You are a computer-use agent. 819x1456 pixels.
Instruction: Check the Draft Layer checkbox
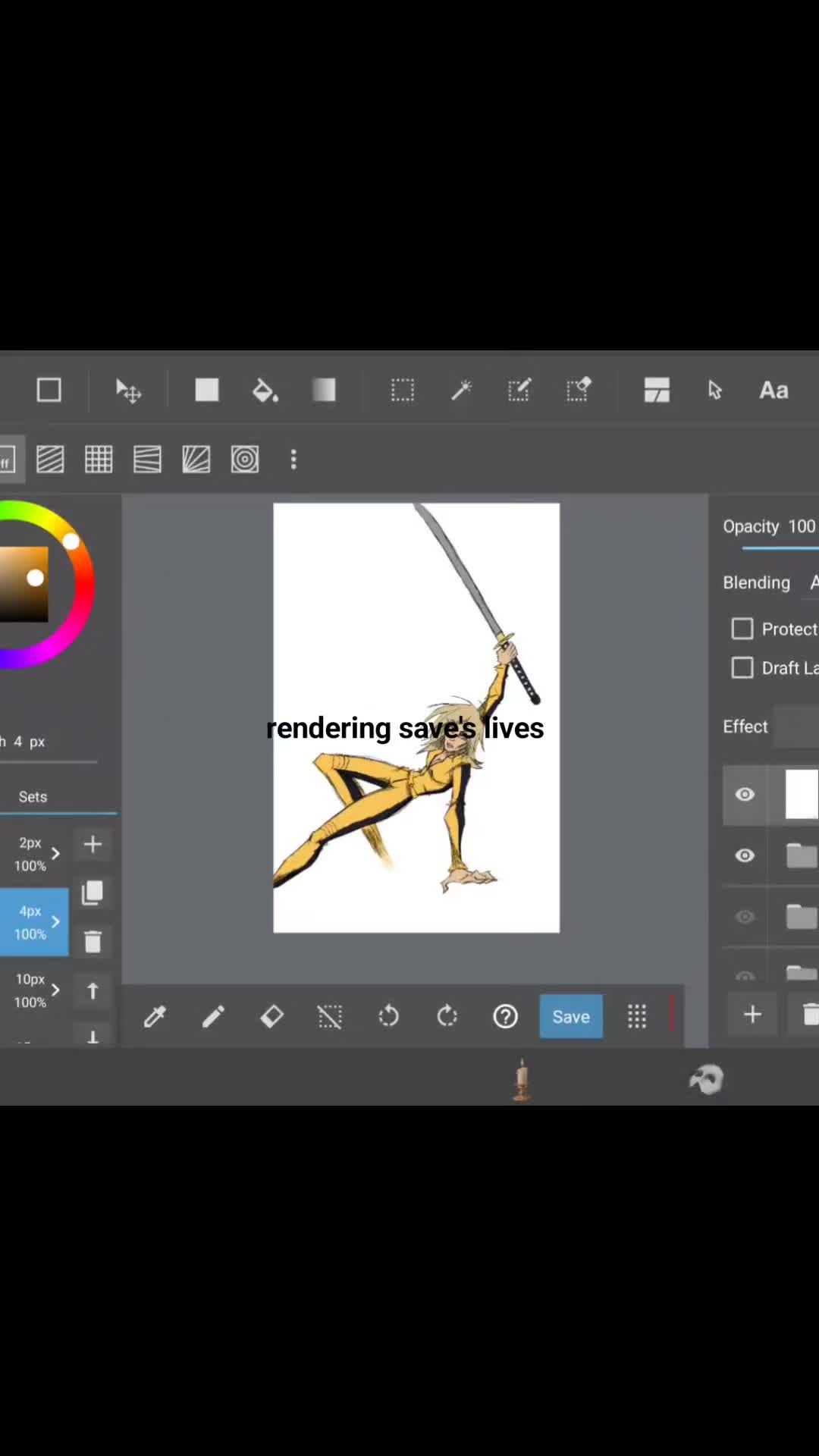(x=742, y=667)
